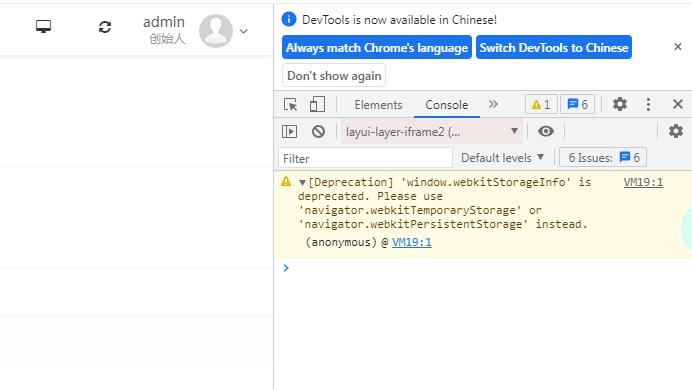Open the Default levels dropdown
Image resolution: width=692 pixels, height=390 pixels.
click(502, 158)
